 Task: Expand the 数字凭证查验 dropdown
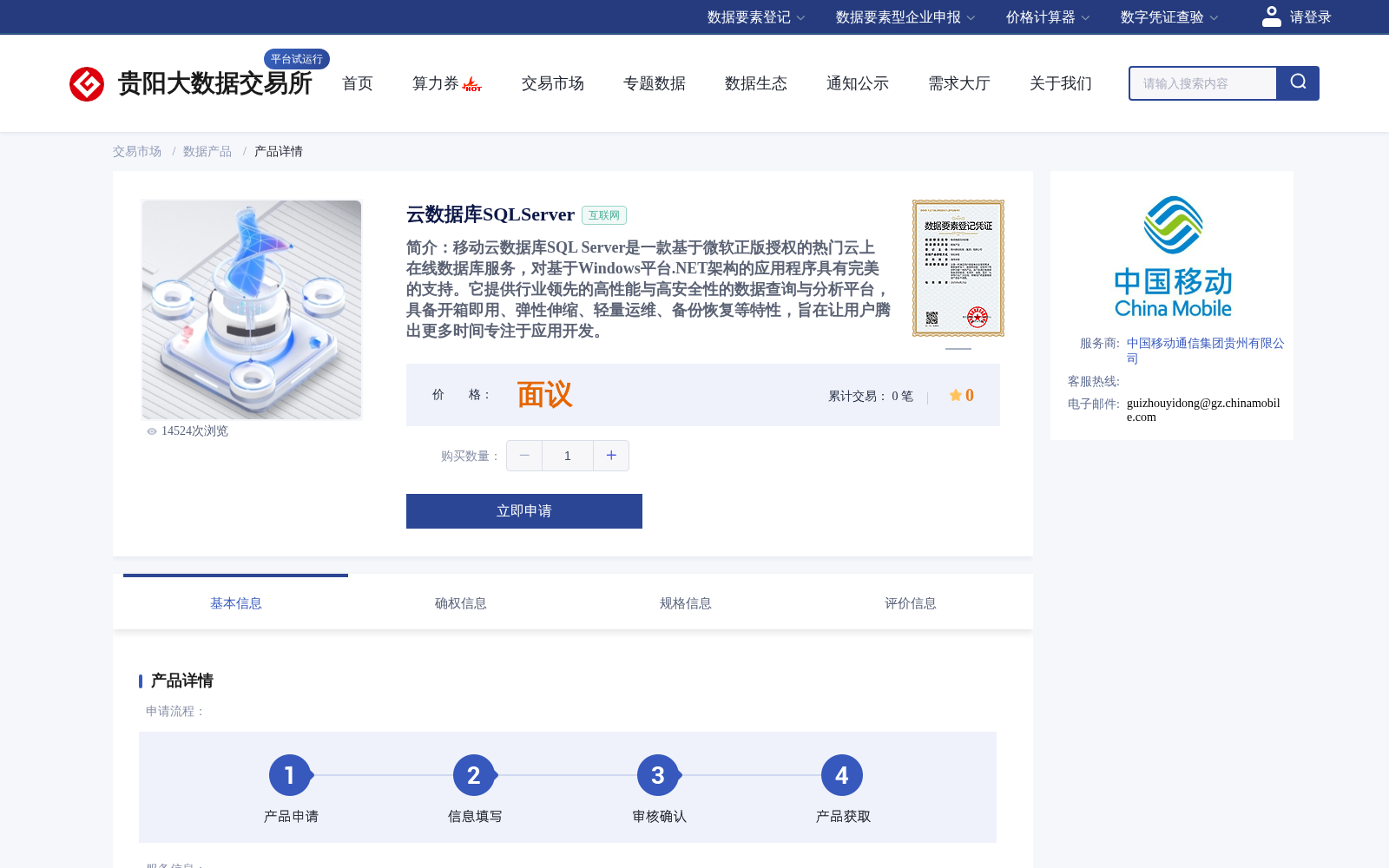[1169, 17]
